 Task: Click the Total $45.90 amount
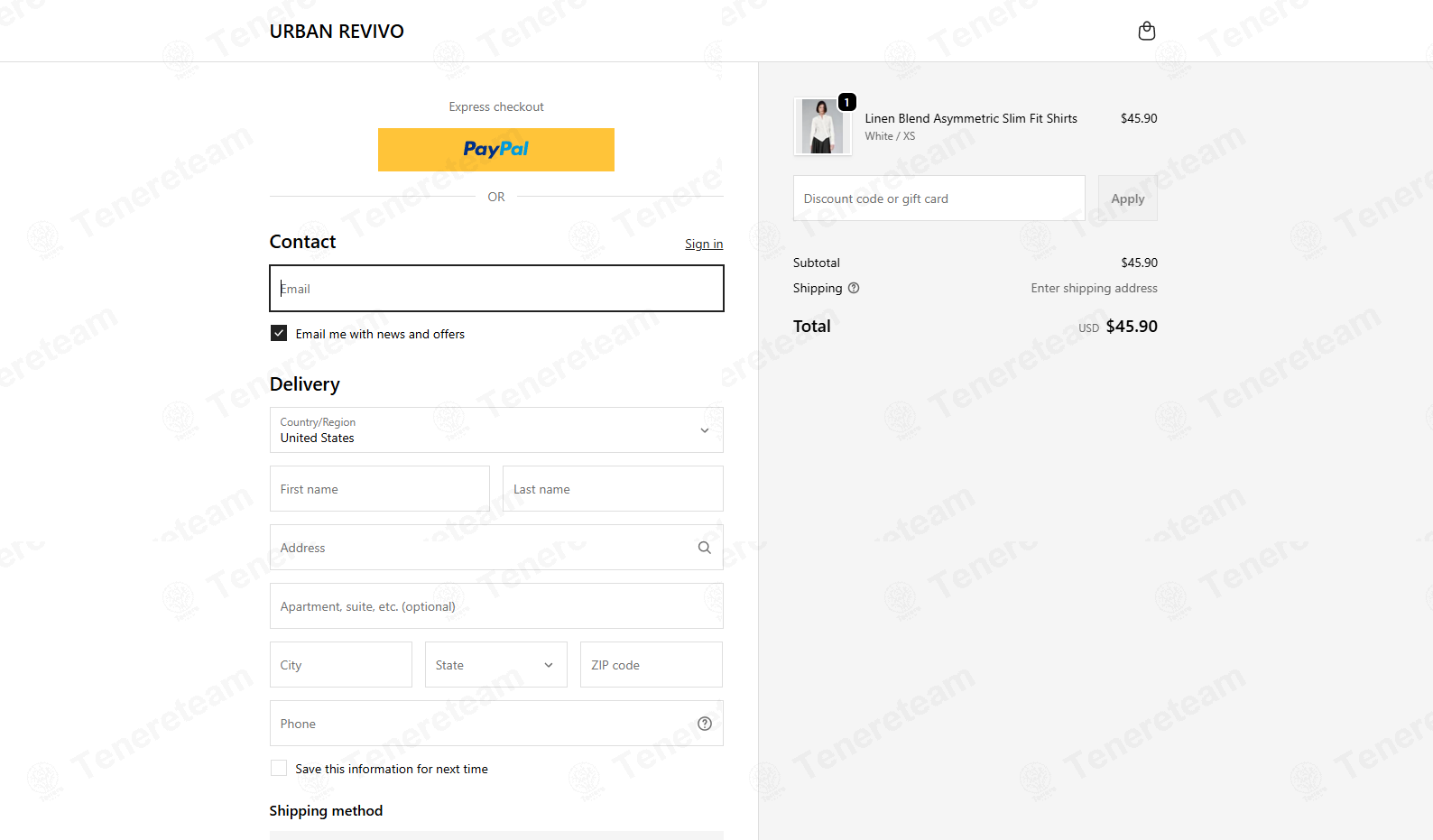(x=1132, y=327)
